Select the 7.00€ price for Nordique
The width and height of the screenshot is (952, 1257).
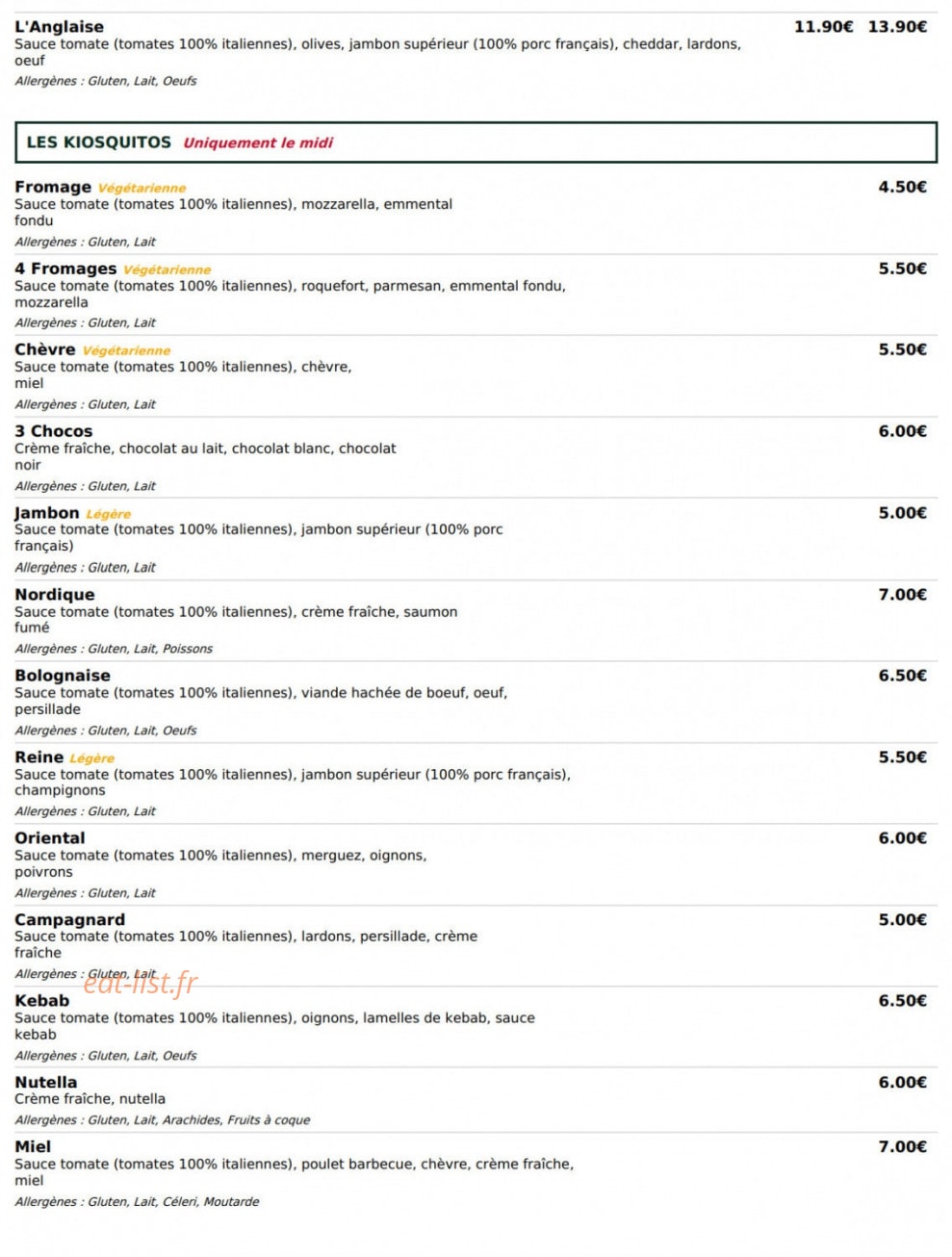click(x=902, y=595)
